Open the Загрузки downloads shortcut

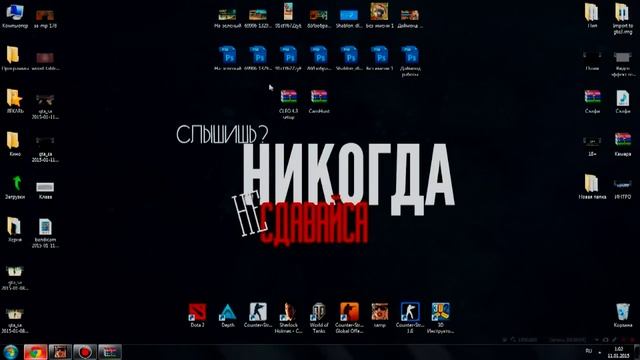pos(15,187)
